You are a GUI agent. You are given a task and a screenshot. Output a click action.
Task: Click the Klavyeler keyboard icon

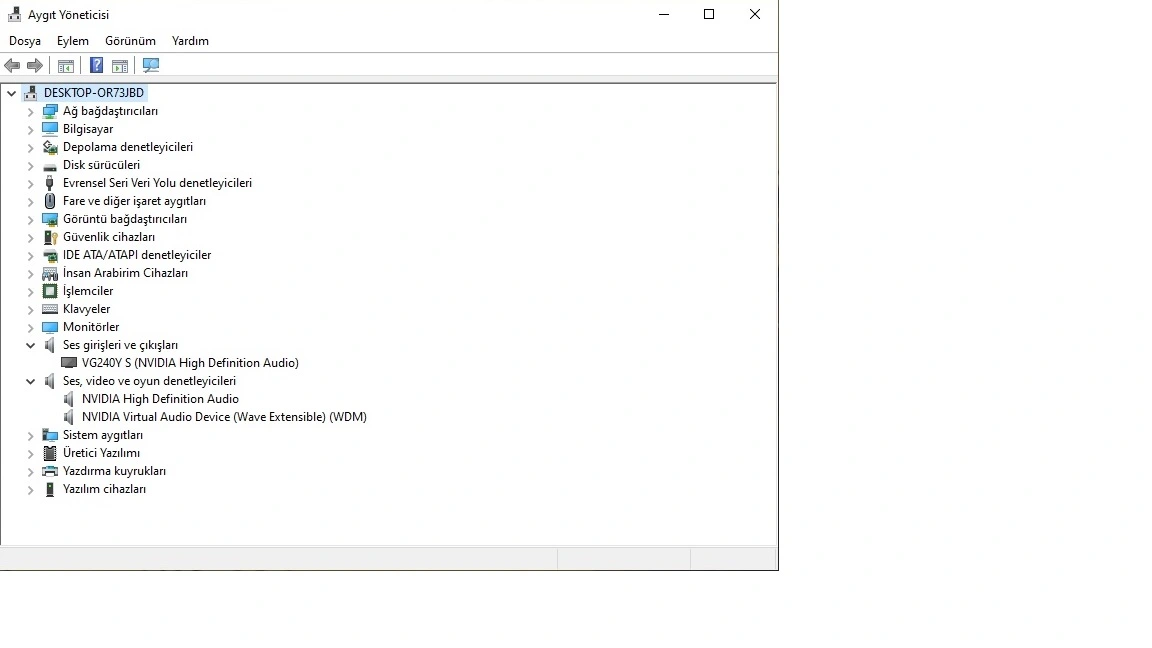(x=50, y=309)
